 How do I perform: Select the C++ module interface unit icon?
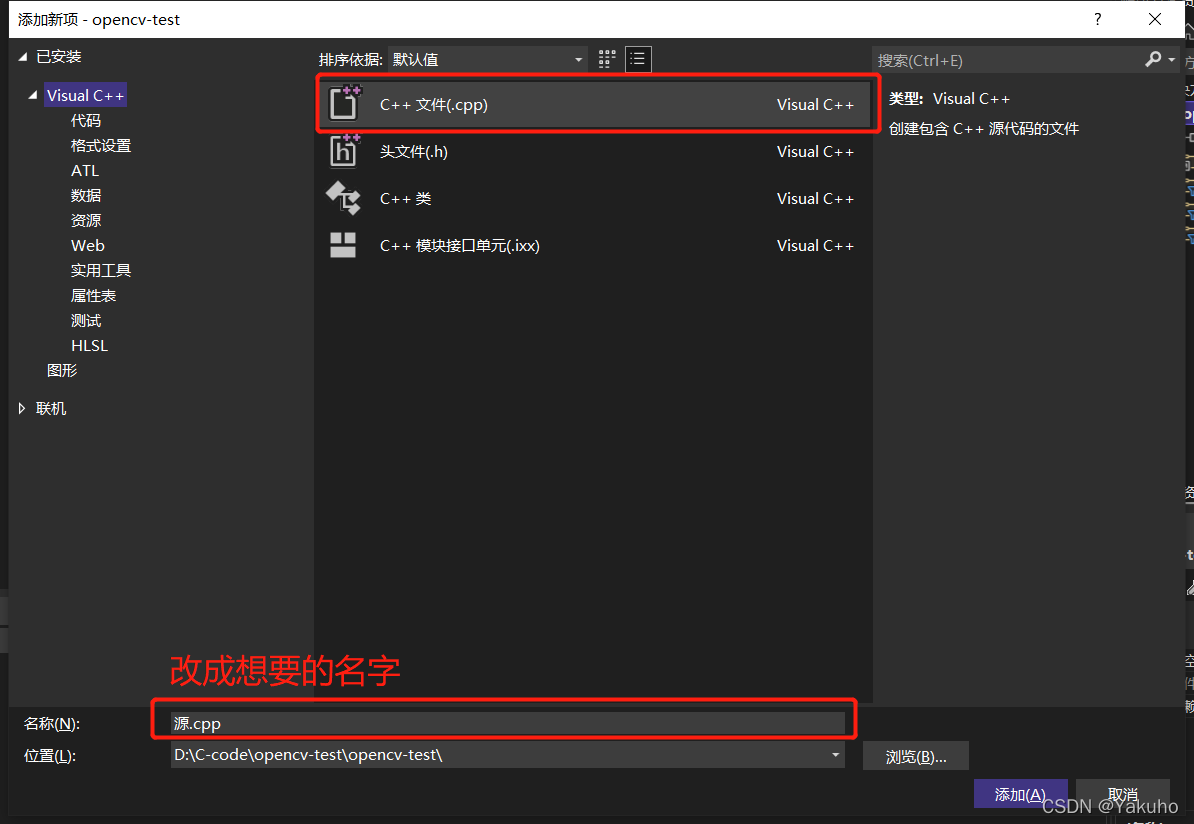343,244
